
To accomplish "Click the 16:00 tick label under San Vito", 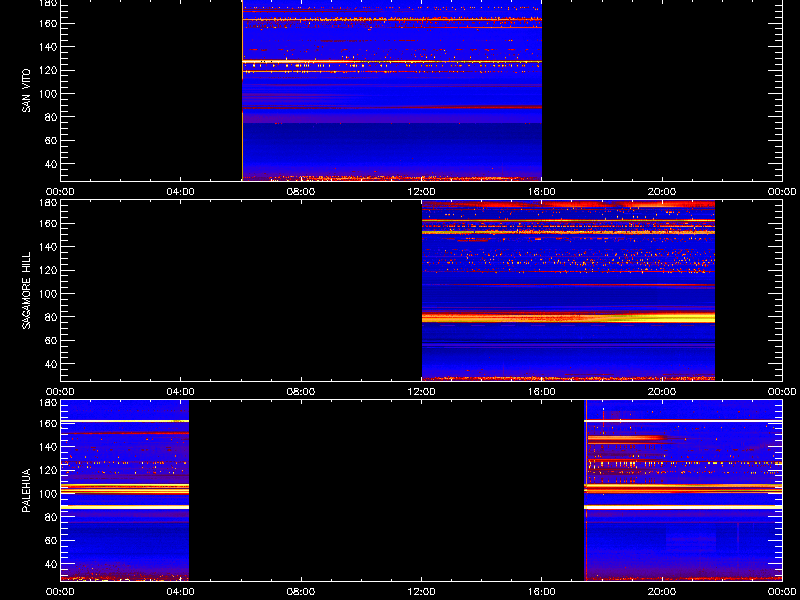I will tap(542, 192).
